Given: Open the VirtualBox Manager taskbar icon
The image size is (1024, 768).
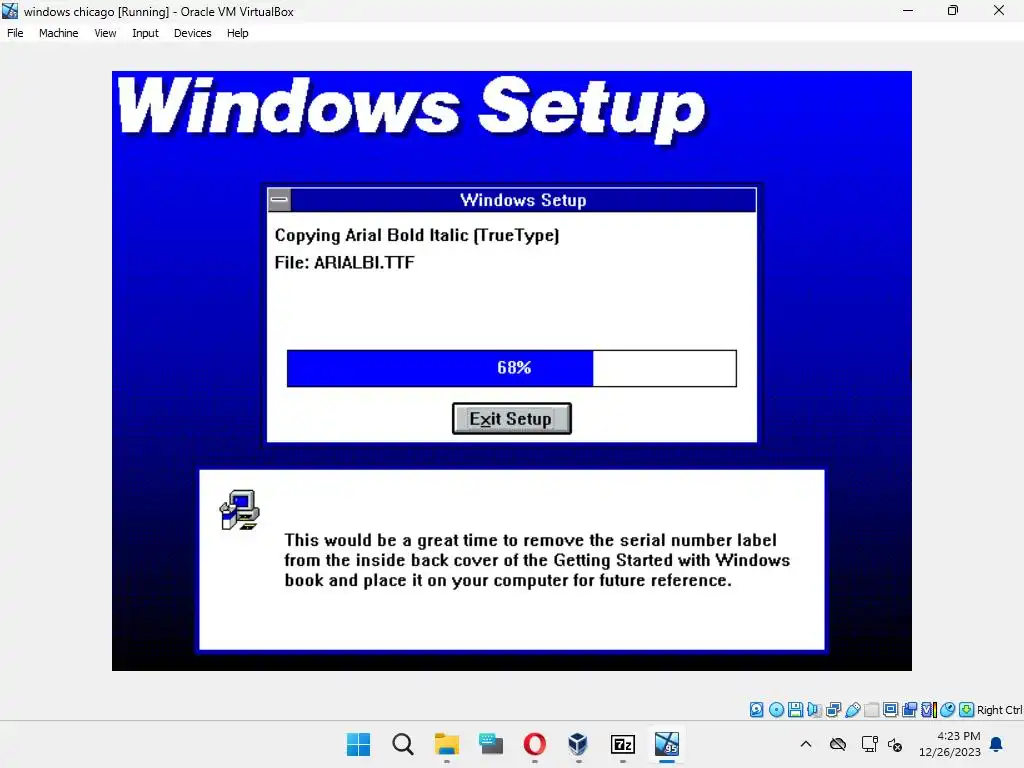Looking at the screenshot, I should (x=578, y=744).
